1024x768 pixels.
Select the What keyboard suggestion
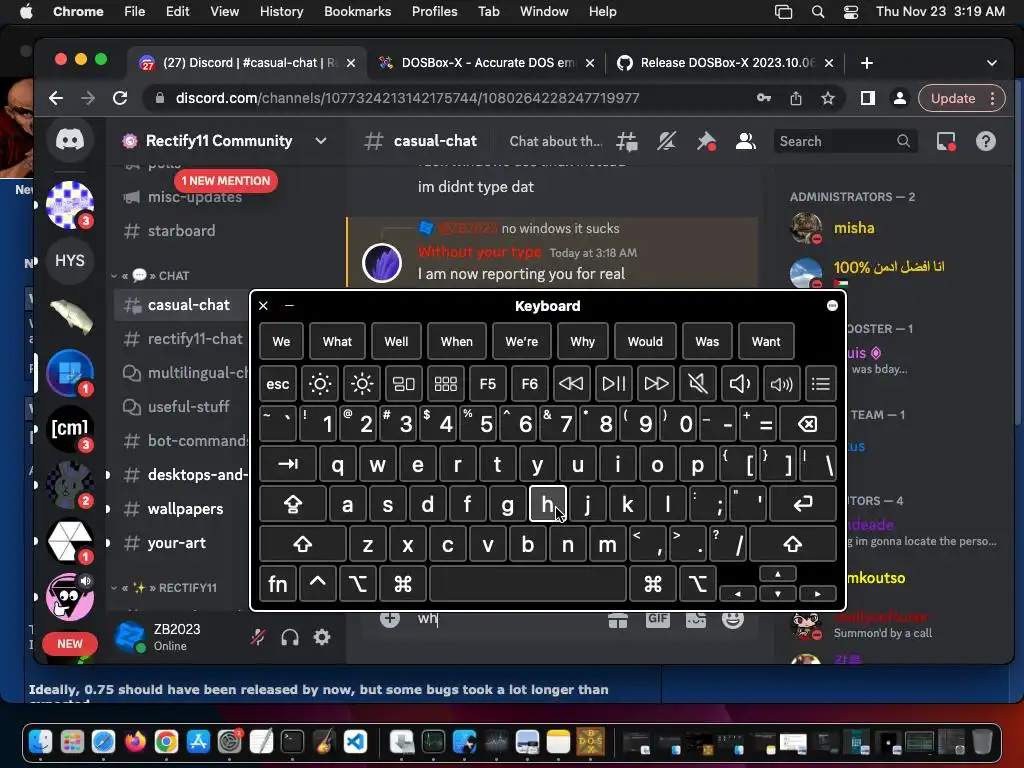[337, 341]
